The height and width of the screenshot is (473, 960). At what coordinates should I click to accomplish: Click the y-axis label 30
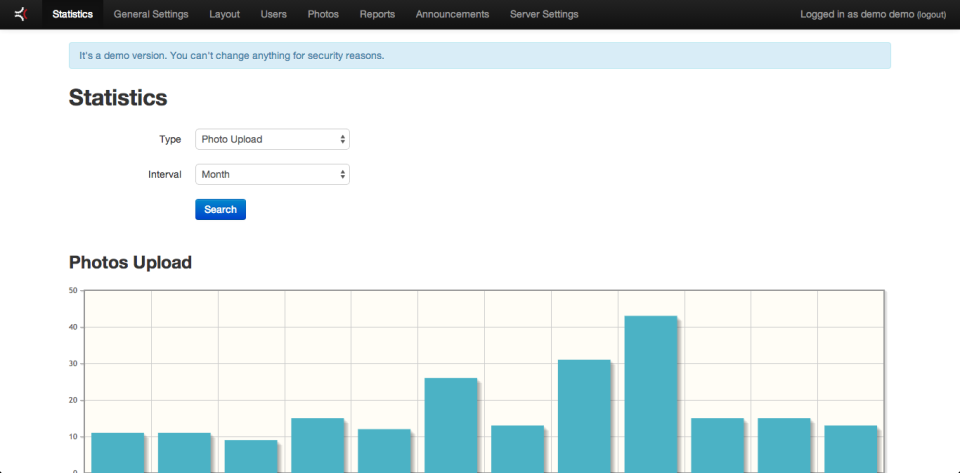(x=73, y=363)
